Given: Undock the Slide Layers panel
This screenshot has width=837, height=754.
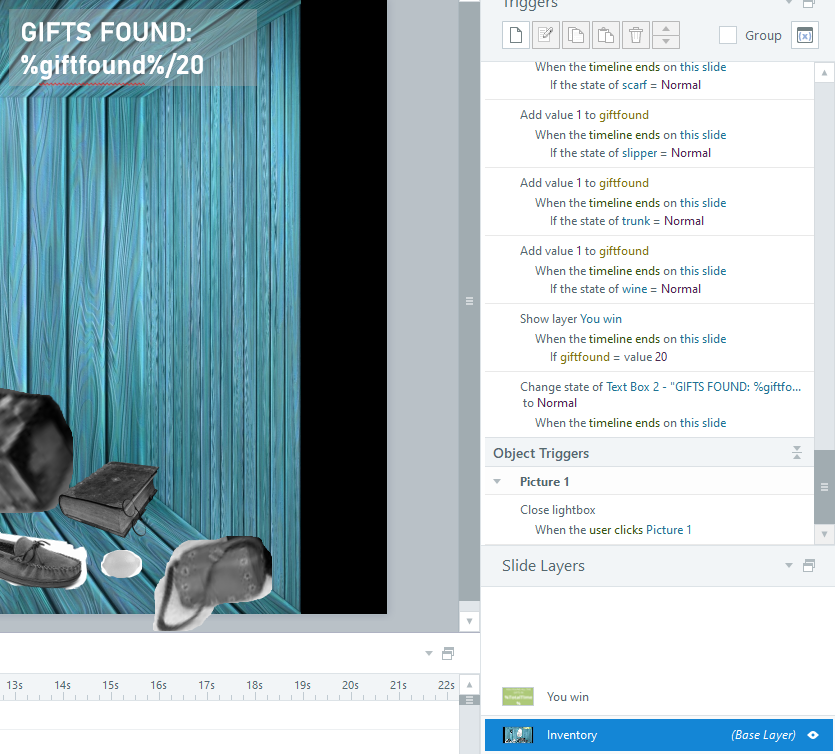Looking at the screenshot, I should [809, 565].
